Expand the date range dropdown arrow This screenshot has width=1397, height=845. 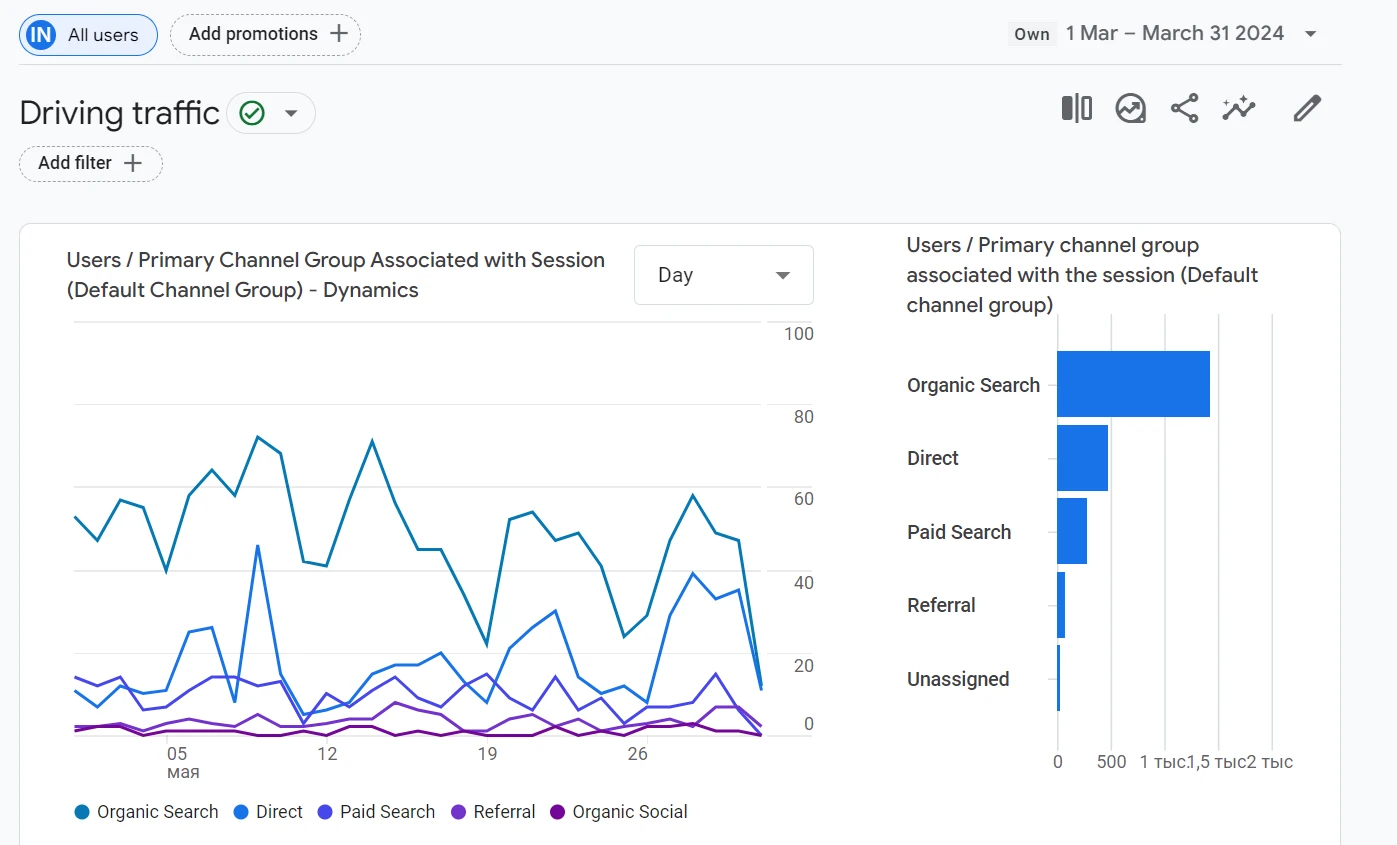[1311, 34]
